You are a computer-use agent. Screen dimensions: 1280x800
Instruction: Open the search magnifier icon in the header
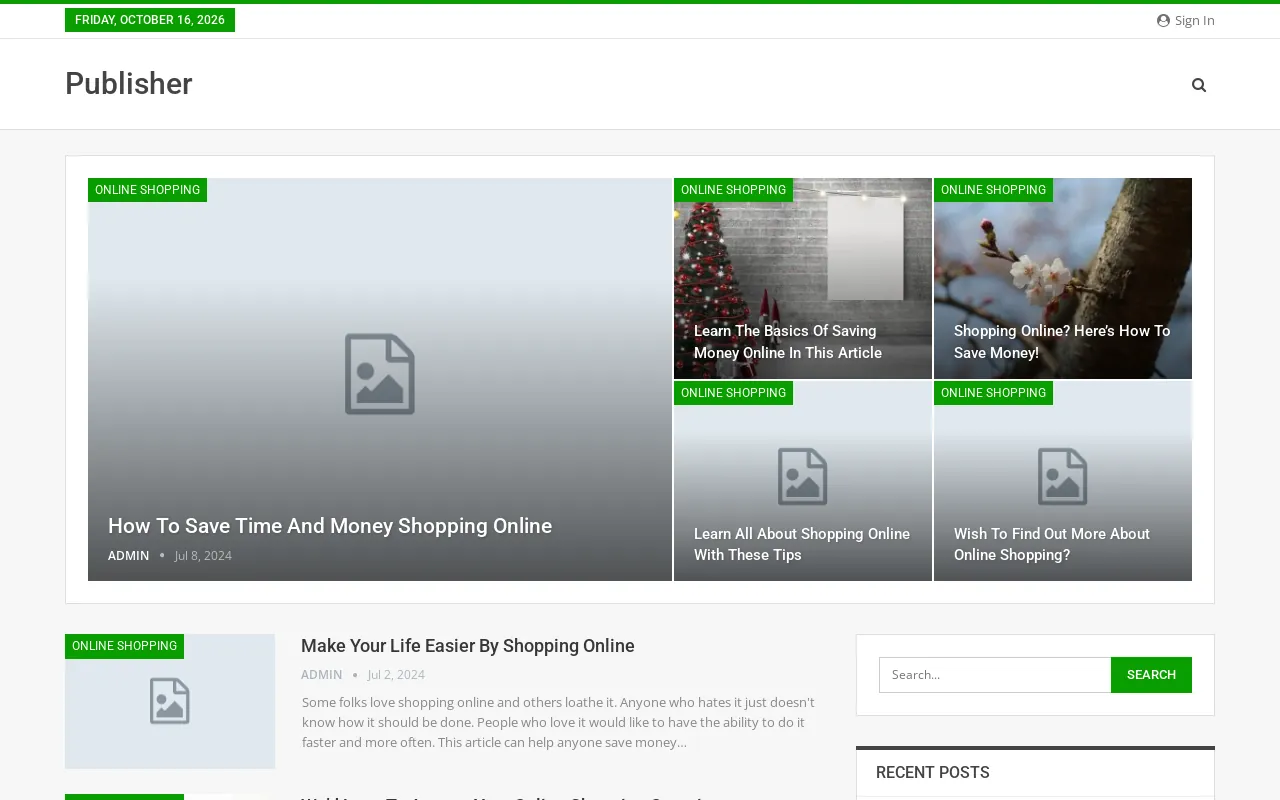coord(1199,85)
